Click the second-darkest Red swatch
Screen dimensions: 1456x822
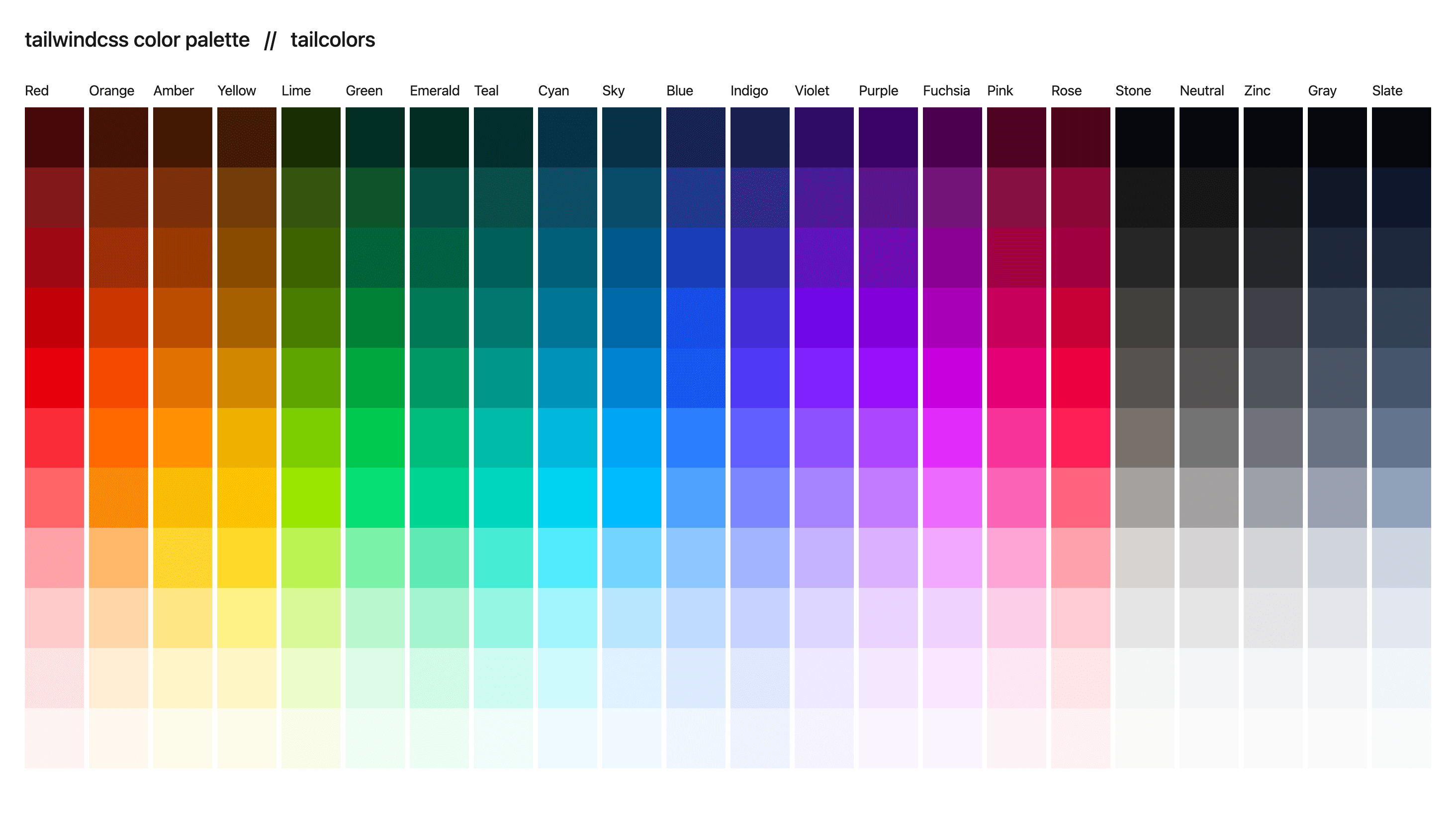54,198
